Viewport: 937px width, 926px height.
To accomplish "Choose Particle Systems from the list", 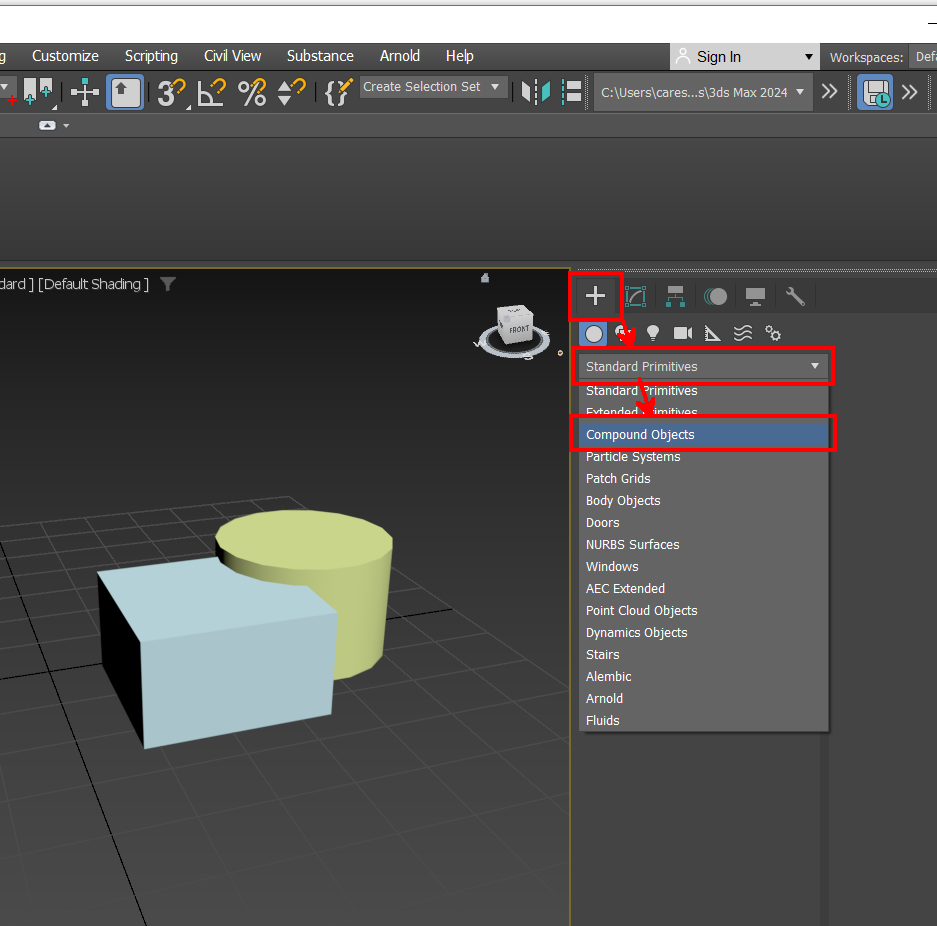I will pos(703,456).
